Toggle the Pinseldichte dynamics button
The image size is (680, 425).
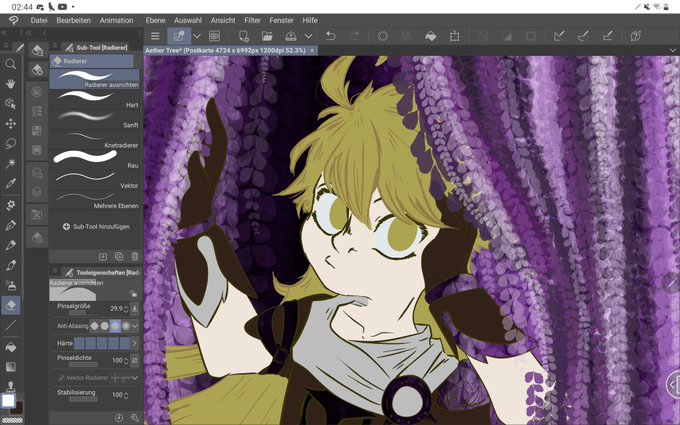[135, 360]
